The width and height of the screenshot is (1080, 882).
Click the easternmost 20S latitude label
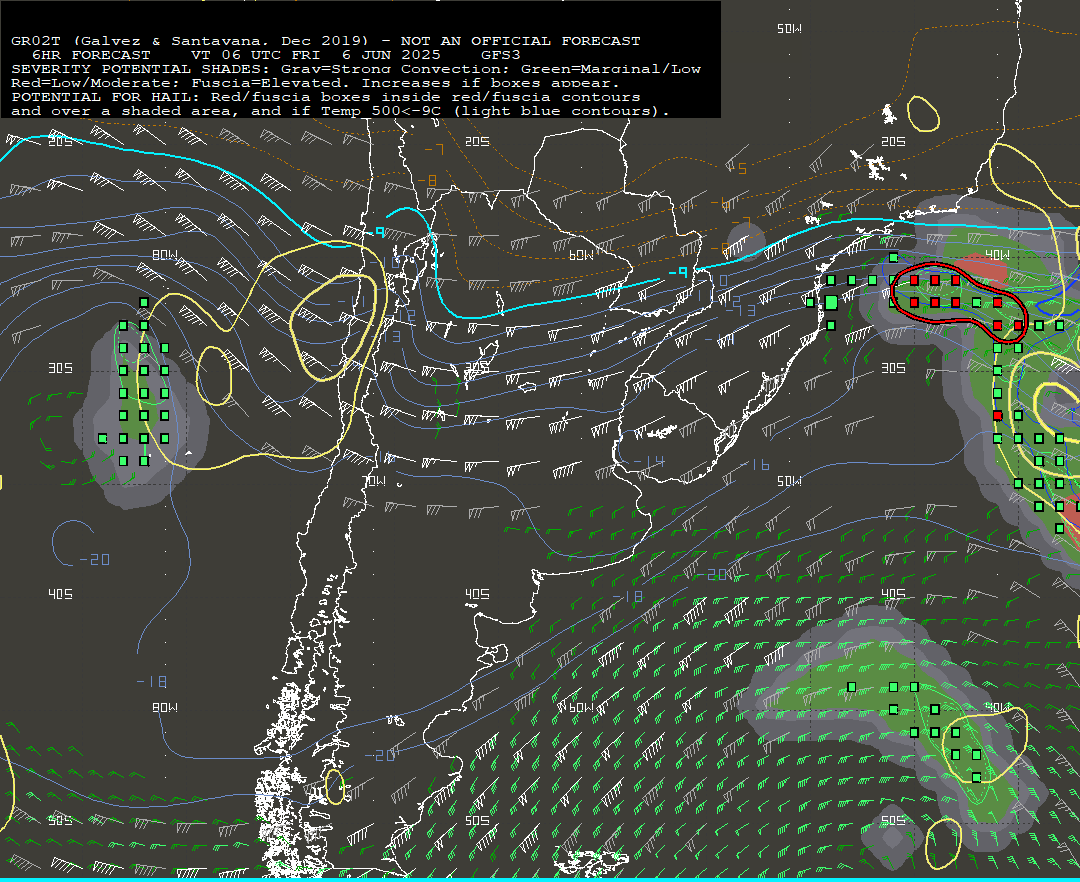pos(893,141)
